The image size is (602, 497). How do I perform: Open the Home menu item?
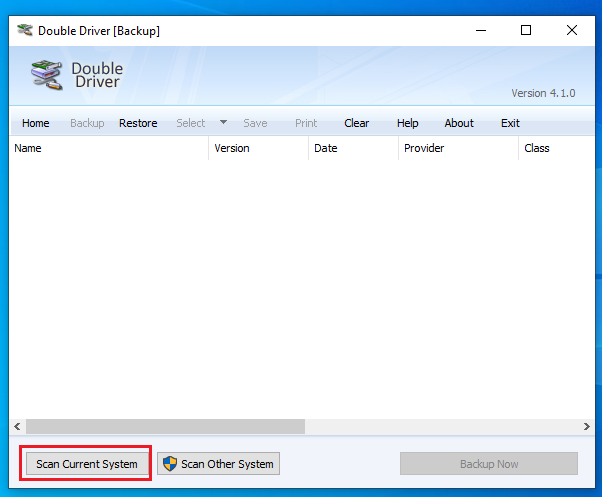point(36,123)
